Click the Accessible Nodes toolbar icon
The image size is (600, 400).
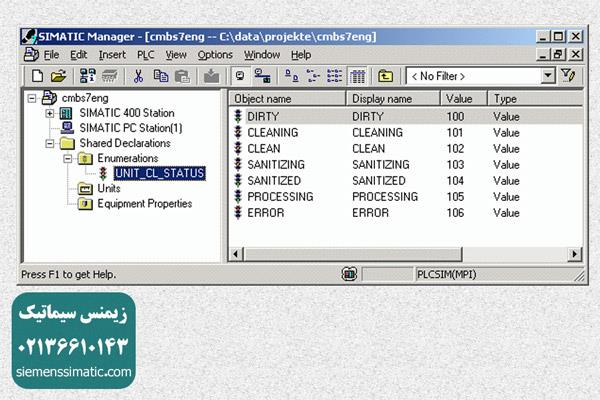[x=87, y=76]
